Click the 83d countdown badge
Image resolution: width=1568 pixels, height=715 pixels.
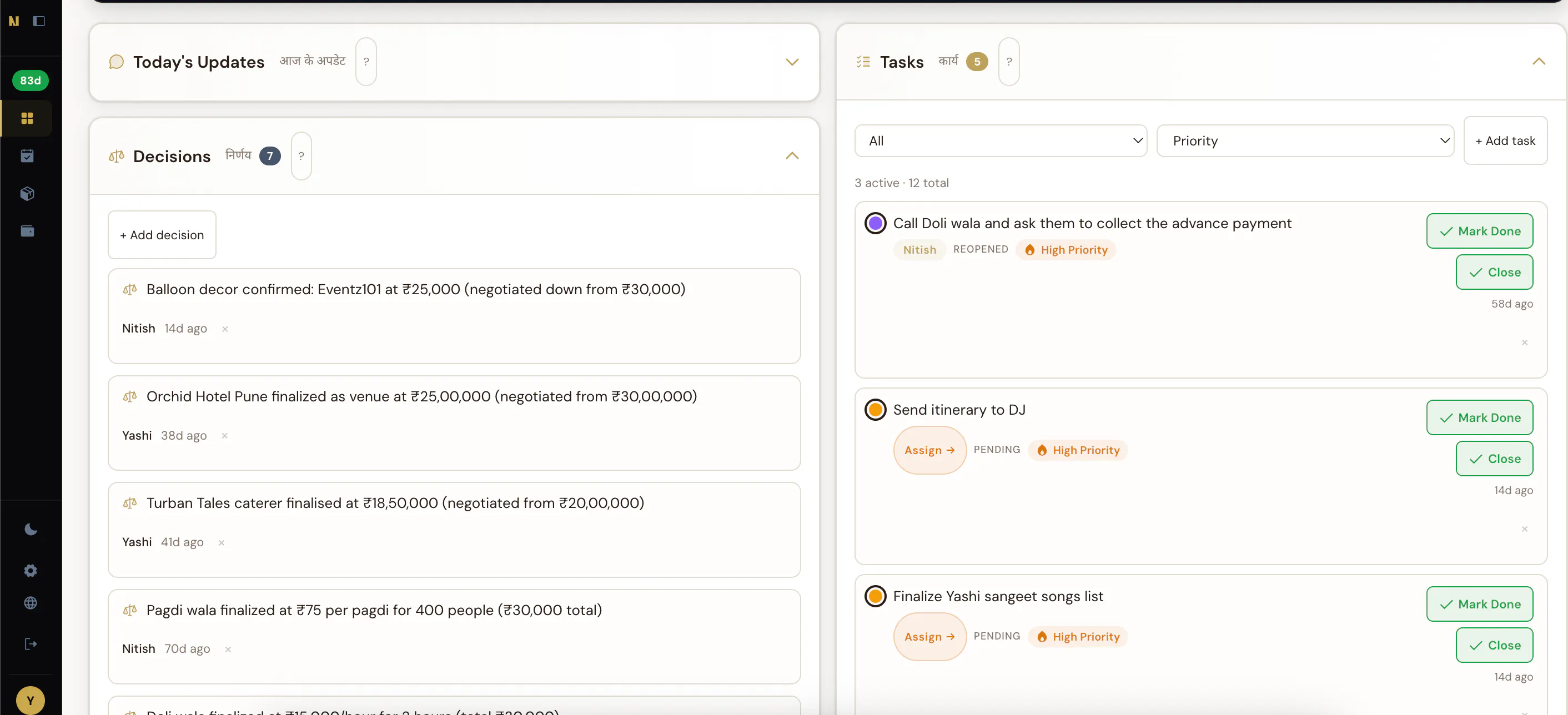31,80
